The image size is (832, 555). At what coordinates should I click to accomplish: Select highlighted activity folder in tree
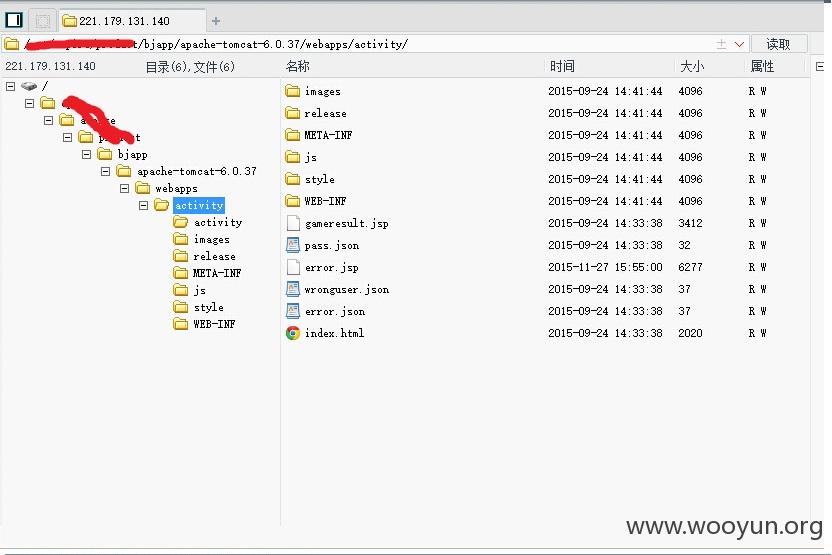(199, 205)
